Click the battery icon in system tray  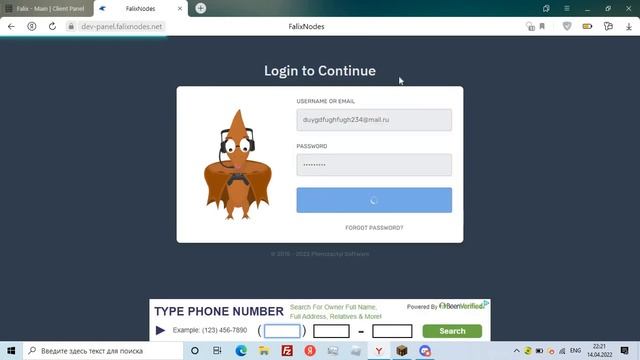(x=539, y=351)
